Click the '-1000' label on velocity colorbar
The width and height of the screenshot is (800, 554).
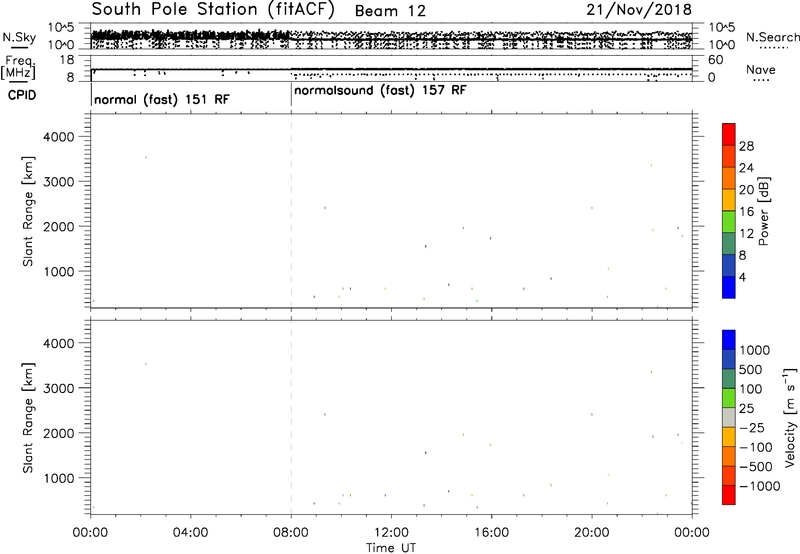tap(760, 486)
